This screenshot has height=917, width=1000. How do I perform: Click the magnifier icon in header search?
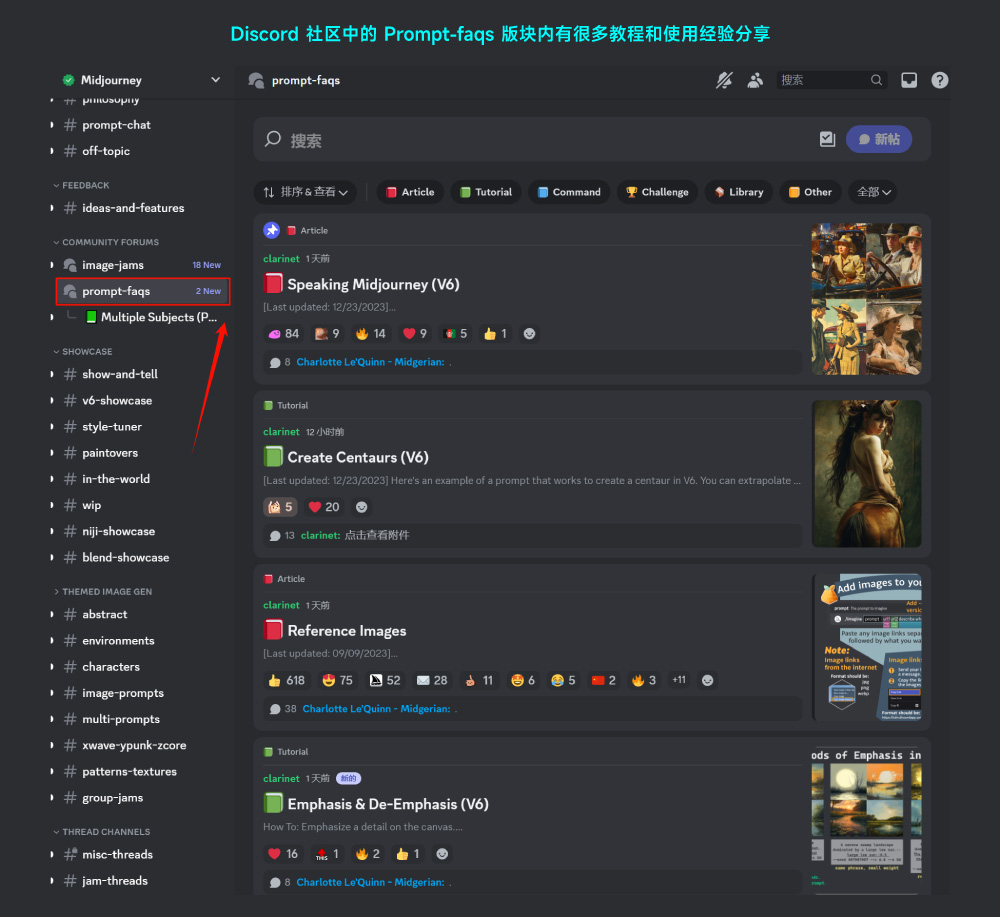coord(876,80)
